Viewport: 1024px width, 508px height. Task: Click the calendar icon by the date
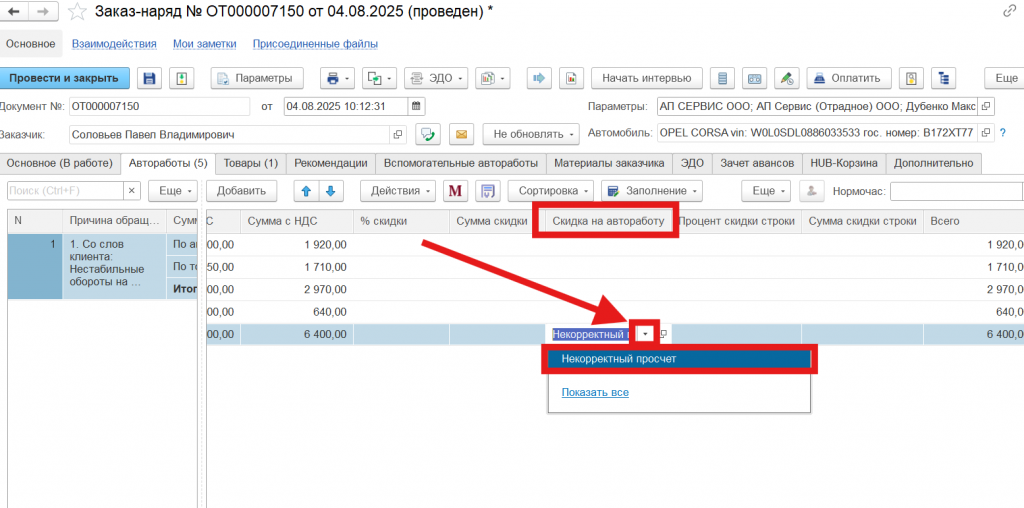point(417,106)
